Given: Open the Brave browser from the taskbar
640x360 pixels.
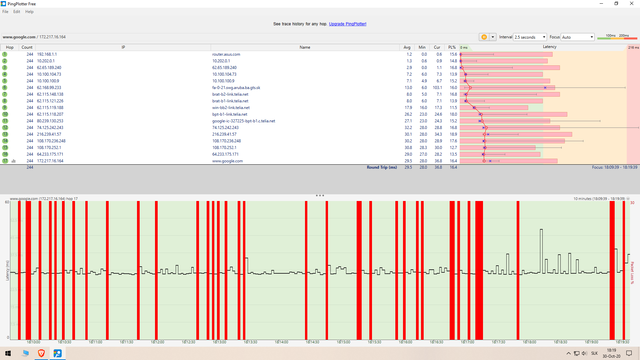Looking at the screenshot, I should [x=41, y=353].
